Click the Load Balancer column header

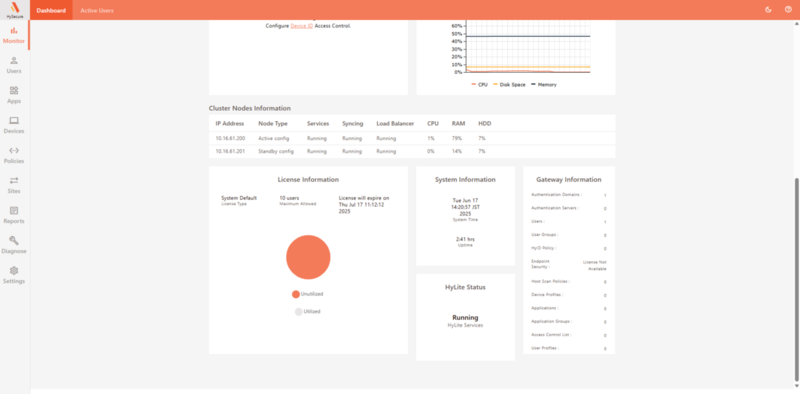coord(395,124)
